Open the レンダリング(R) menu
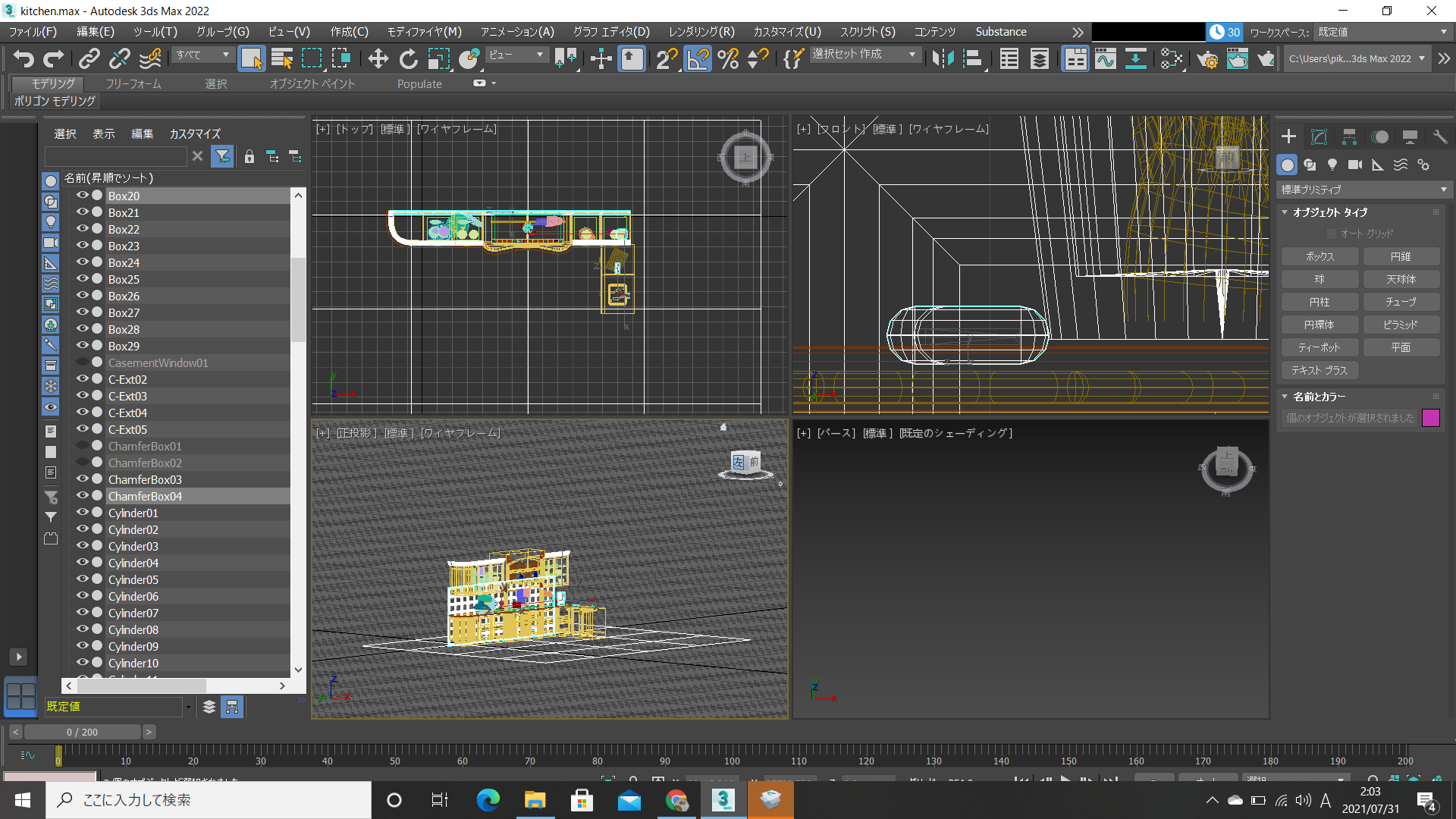The image size is (1456, 819). point(701,32)
